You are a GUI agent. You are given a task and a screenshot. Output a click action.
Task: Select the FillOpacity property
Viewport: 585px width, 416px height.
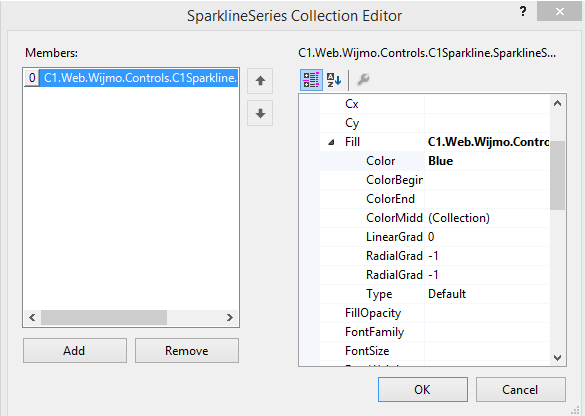[373, 313]
